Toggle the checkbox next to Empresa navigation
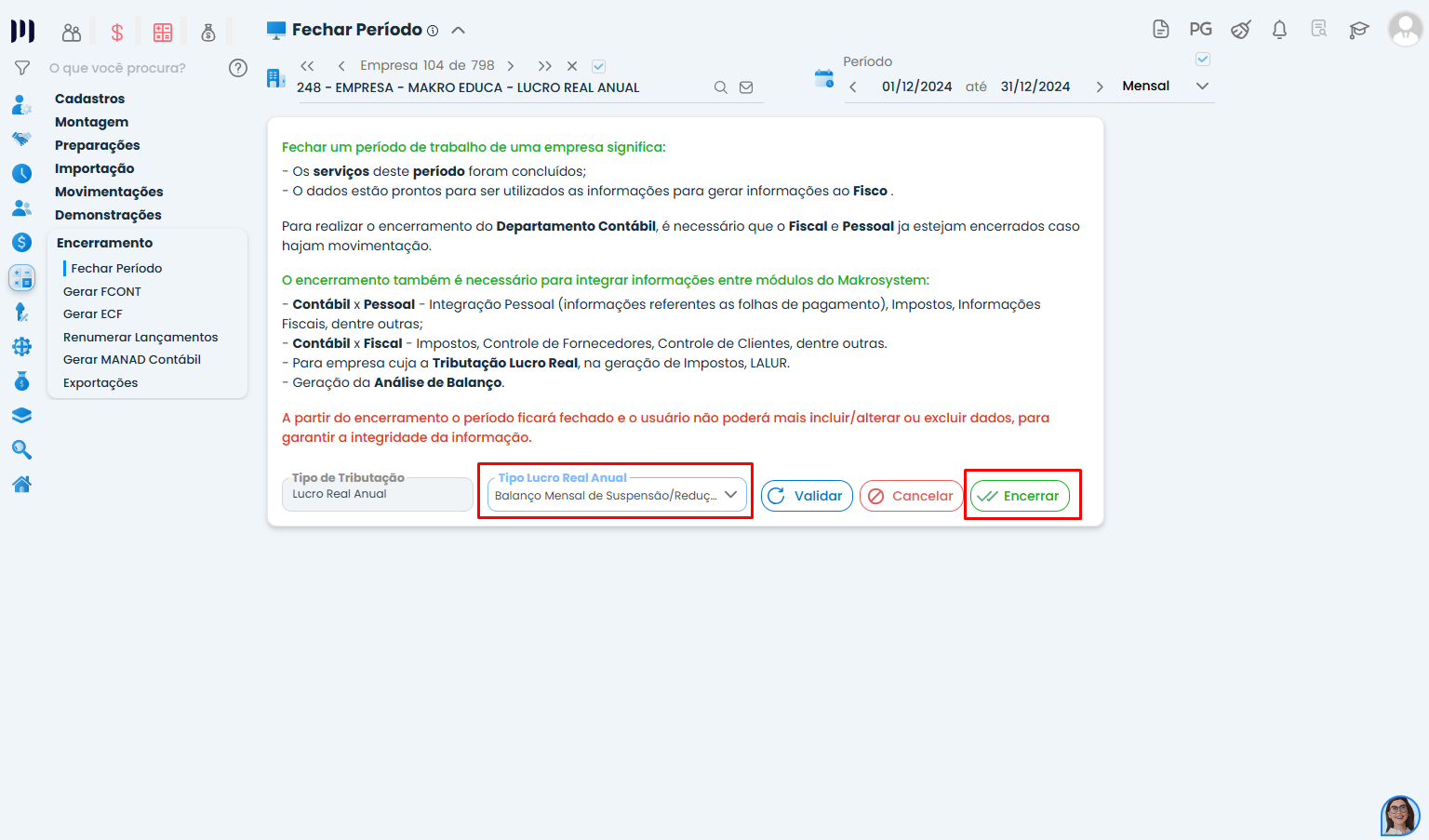The image size is (1429, 840). click(599, 66)
